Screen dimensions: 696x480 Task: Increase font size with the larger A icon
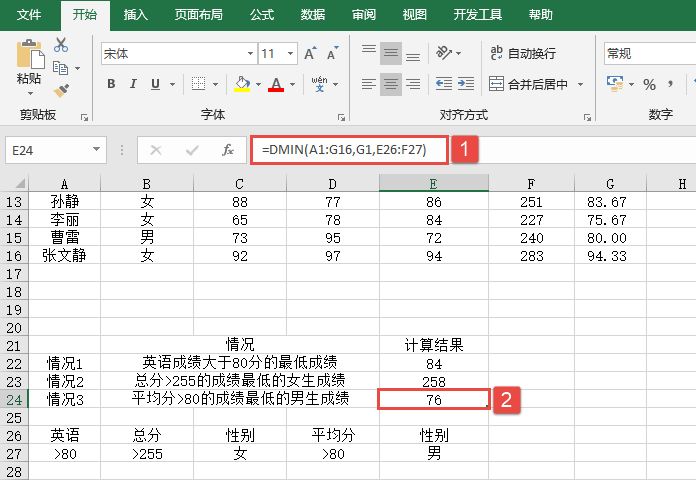309,53
